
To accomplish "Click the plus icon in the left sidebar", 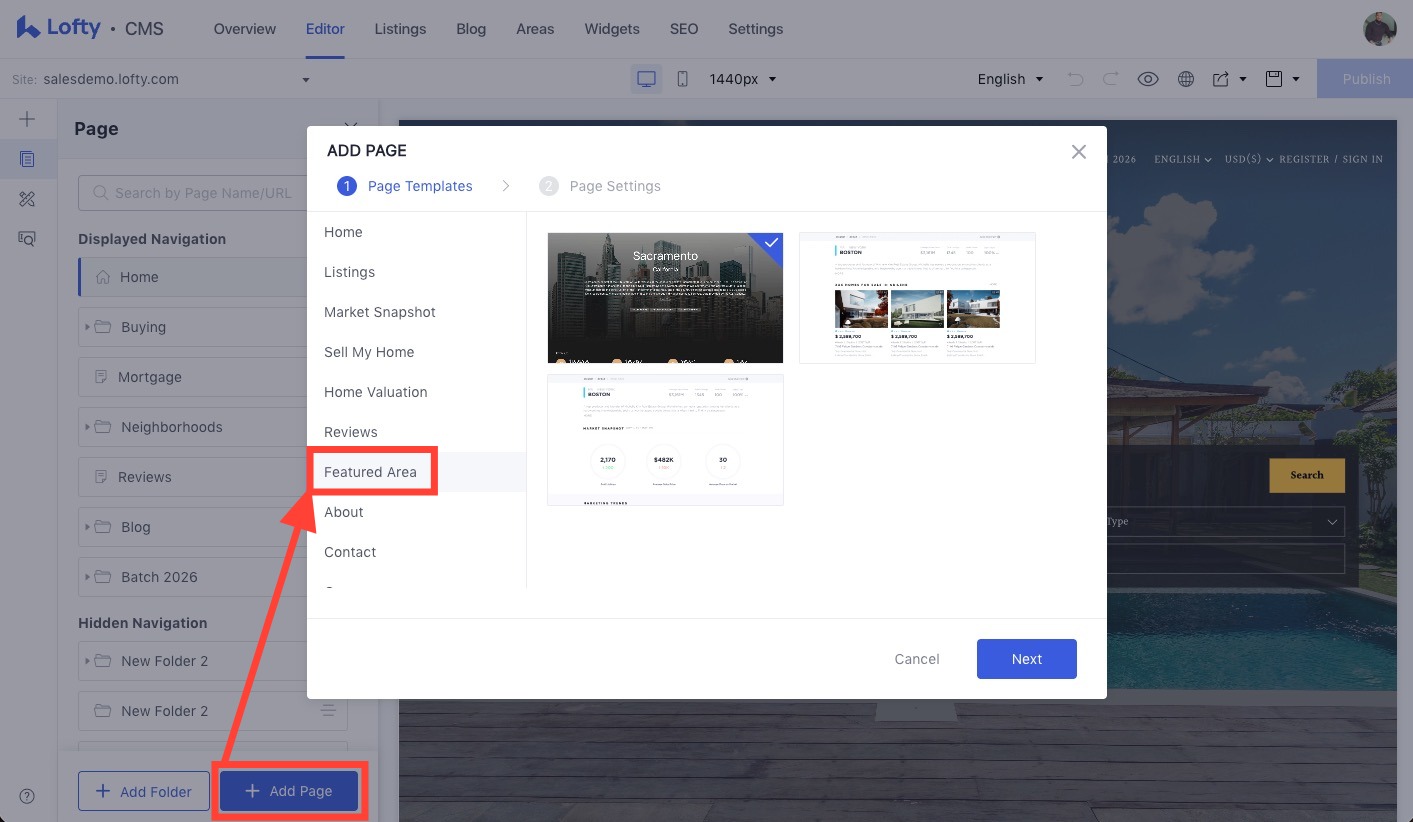I will 27,118.
